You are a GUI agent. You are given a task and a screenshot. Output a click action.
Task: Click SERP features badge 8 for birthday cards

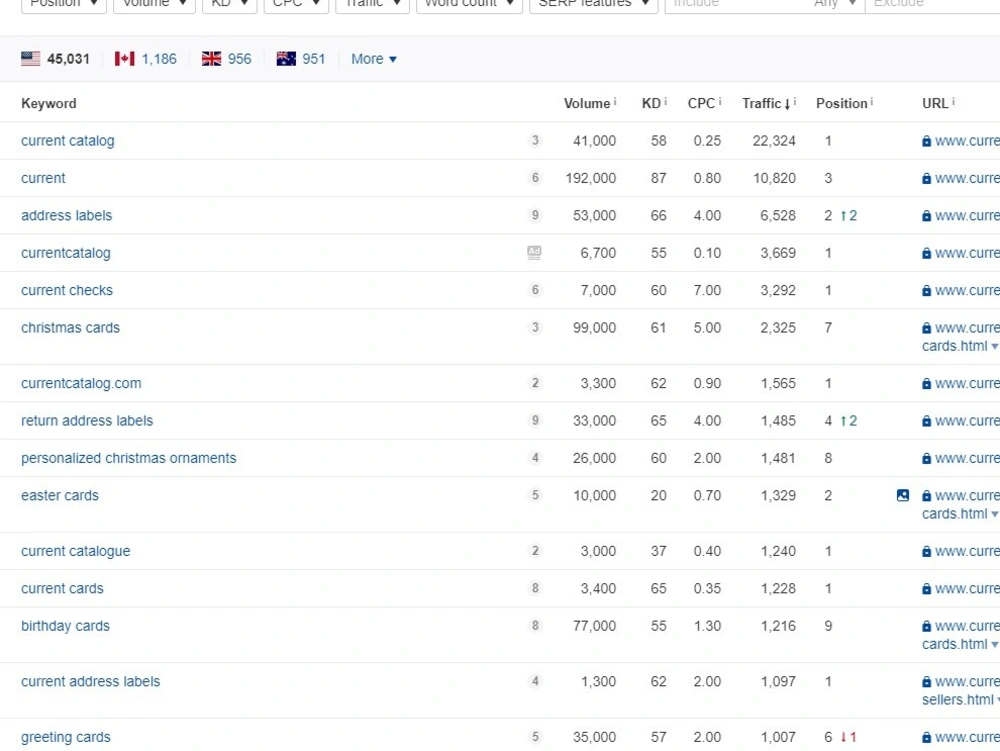coord(535,626)
